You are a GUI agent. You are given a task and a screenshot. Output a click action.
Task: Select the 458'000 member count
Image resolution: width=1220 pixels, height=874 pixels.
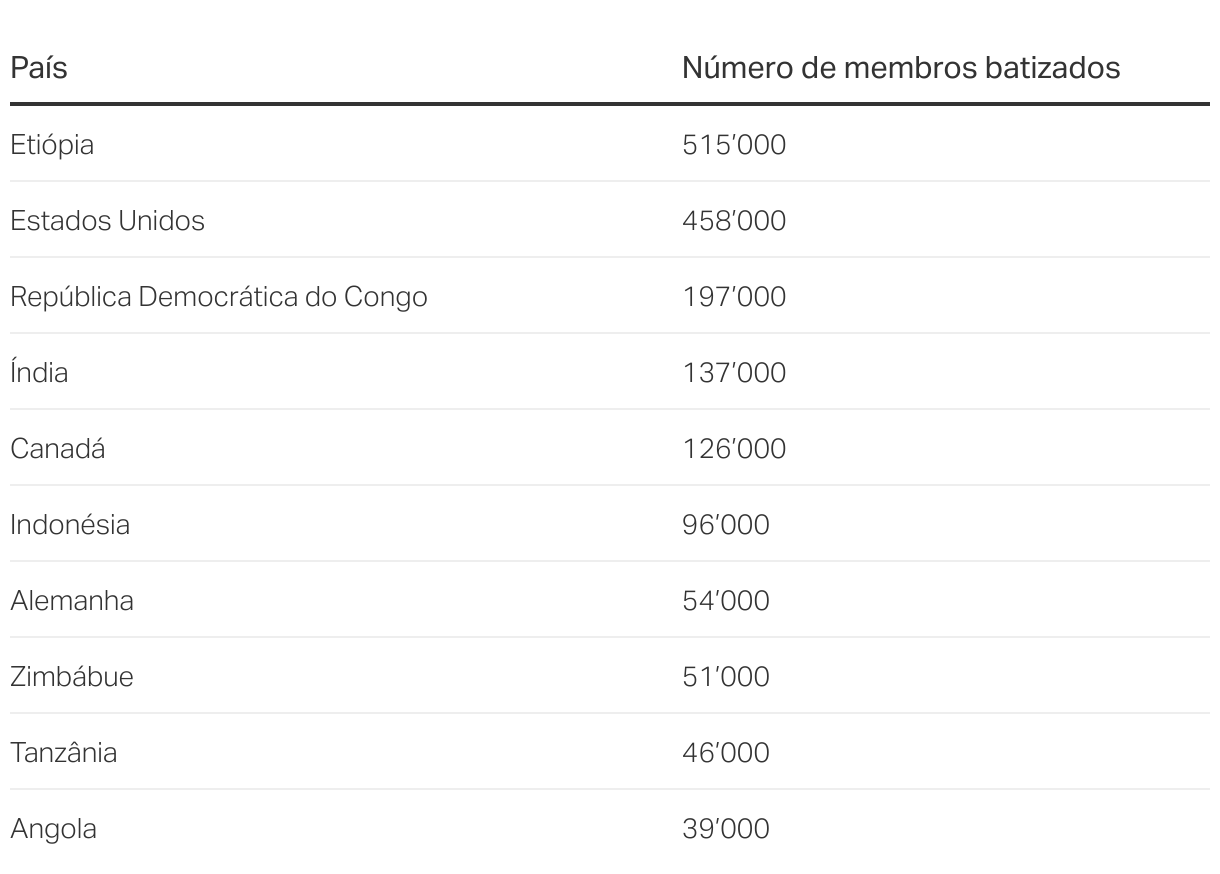click(734, 220)
